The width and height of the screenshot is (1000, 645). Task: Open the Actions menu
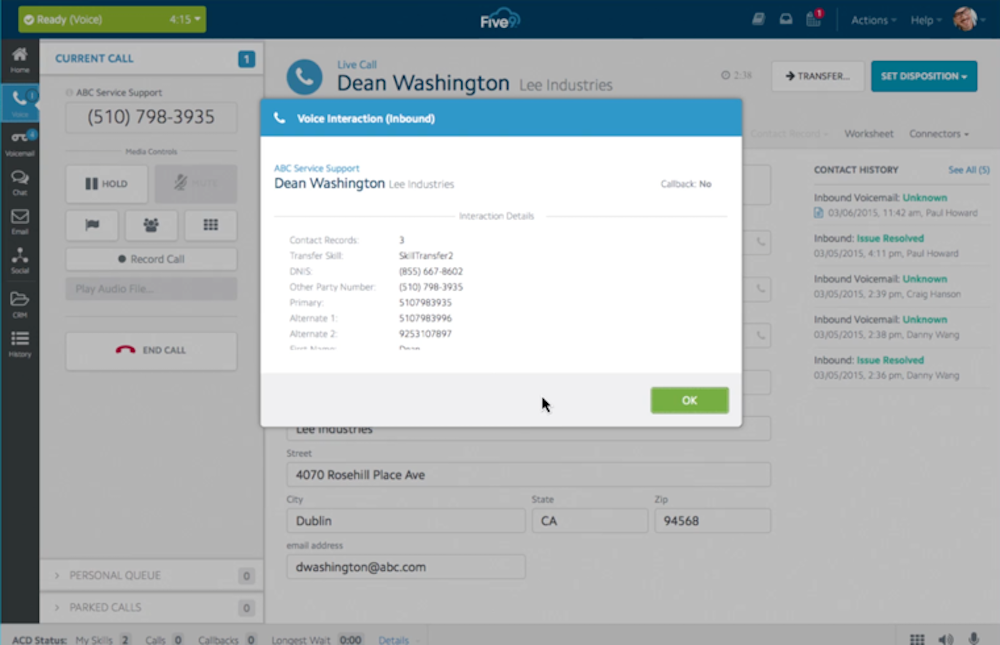pos(873,20)
